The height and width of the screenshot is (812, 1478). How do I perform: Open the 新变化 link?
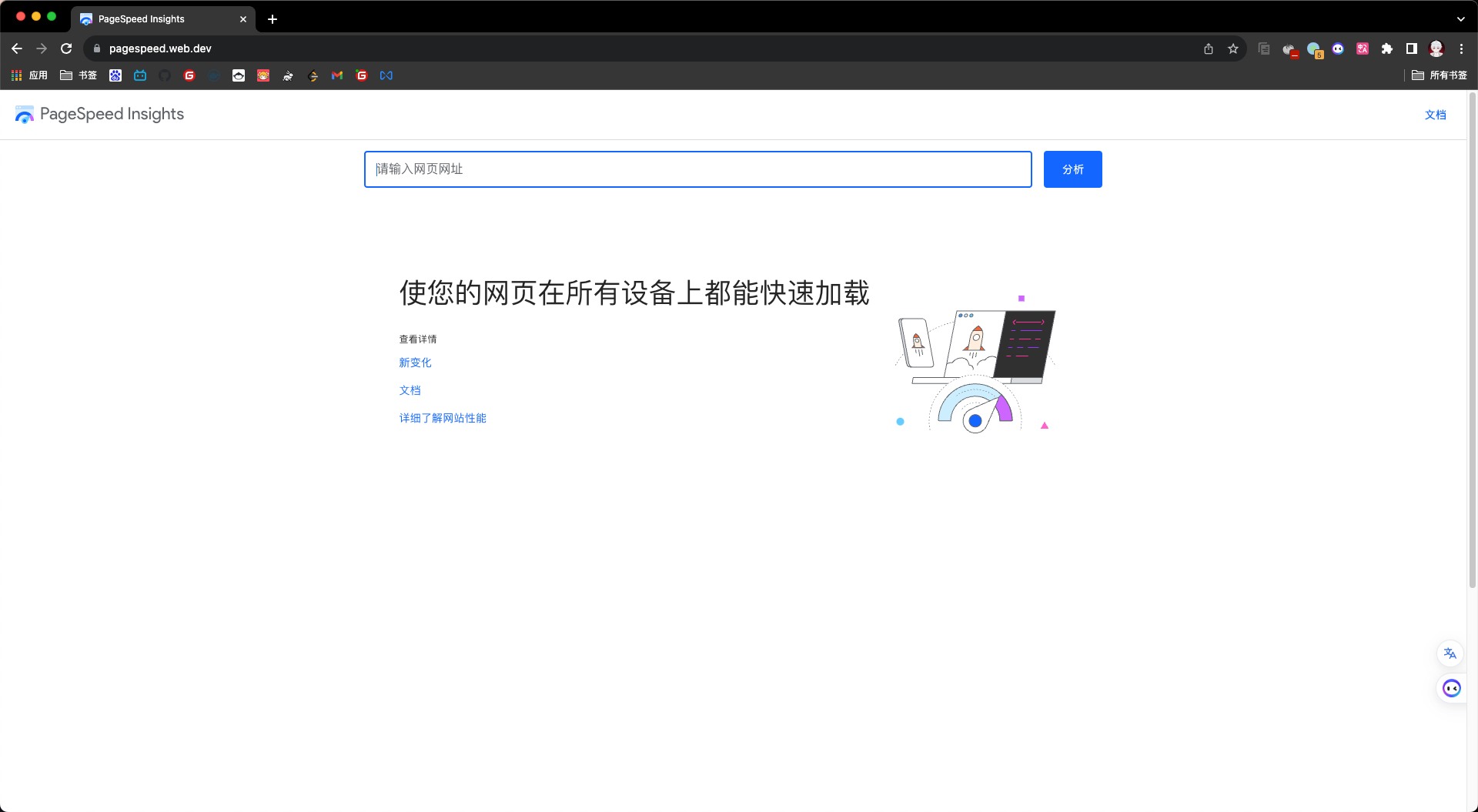tap(415, 363)
